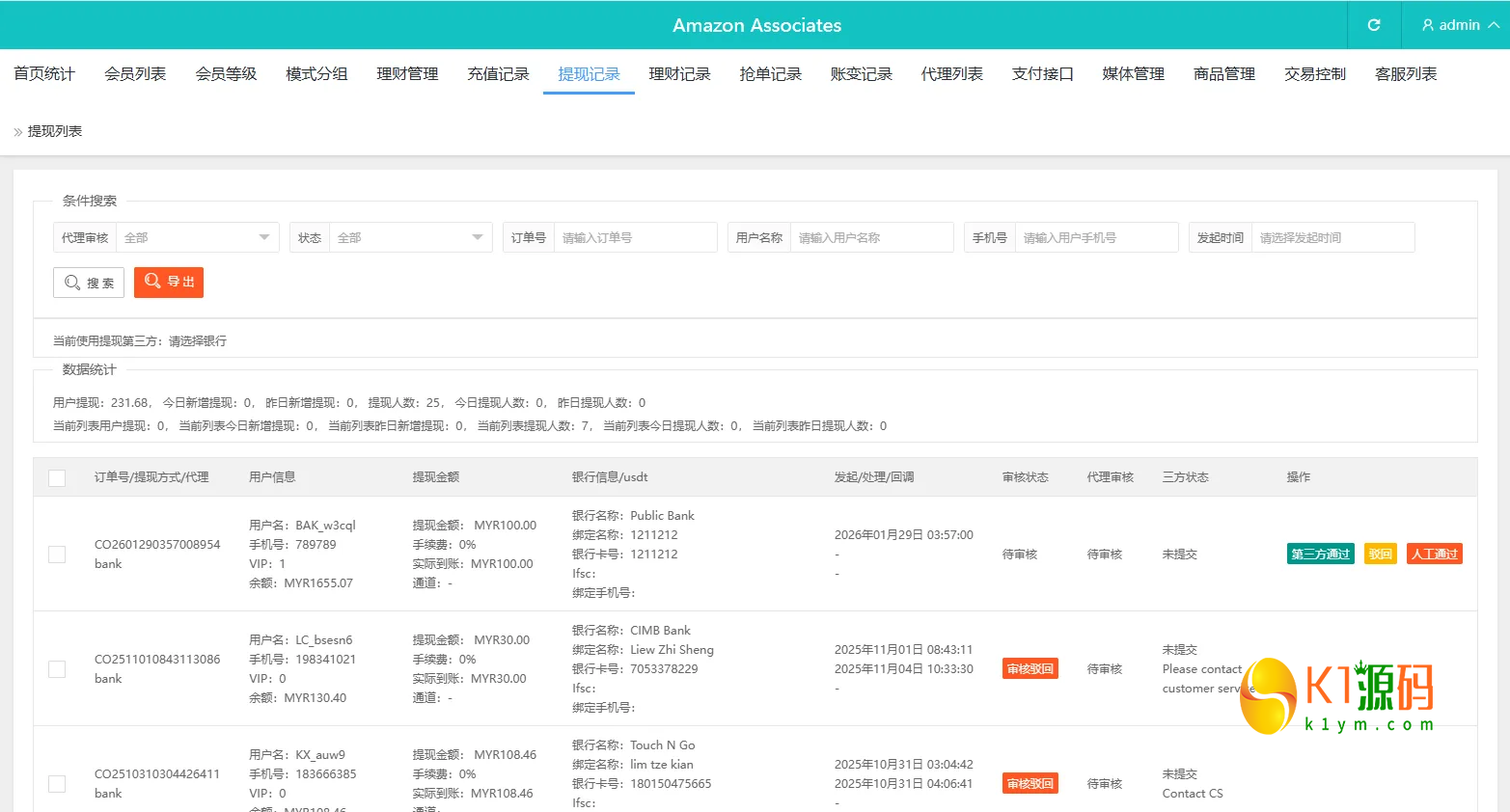Viewport: 1510px width, 812px height.
Task: Click the export icon inside the 导出 button
Action: pos(154,282)
